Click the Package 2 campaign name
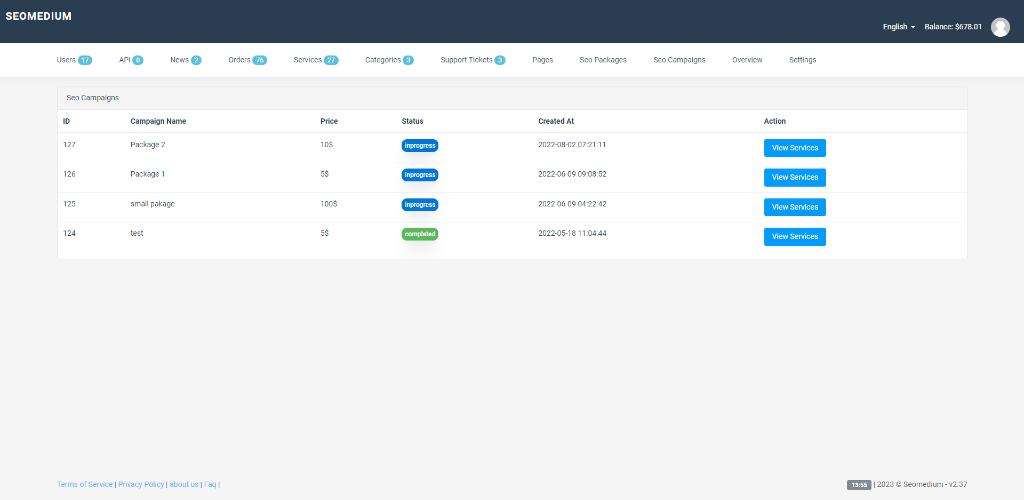Image resolution: width=1024 pixels, height=500 pixels. tap(148, 145)
